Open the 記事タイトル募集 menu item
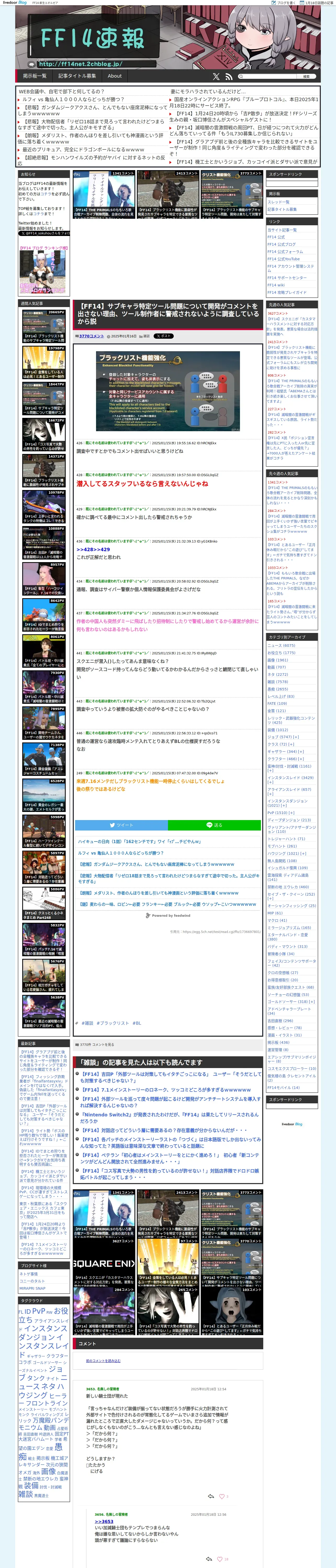Image resolution: width=336 pixels, height=1568 pixels. click(x=77, y=76)
